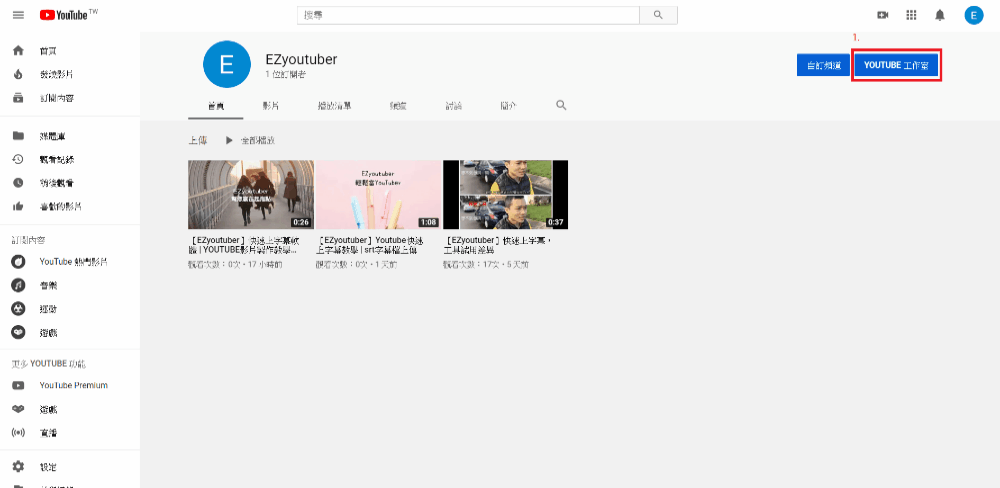Open Sports channel icon in sidebar

click(18, 309)
